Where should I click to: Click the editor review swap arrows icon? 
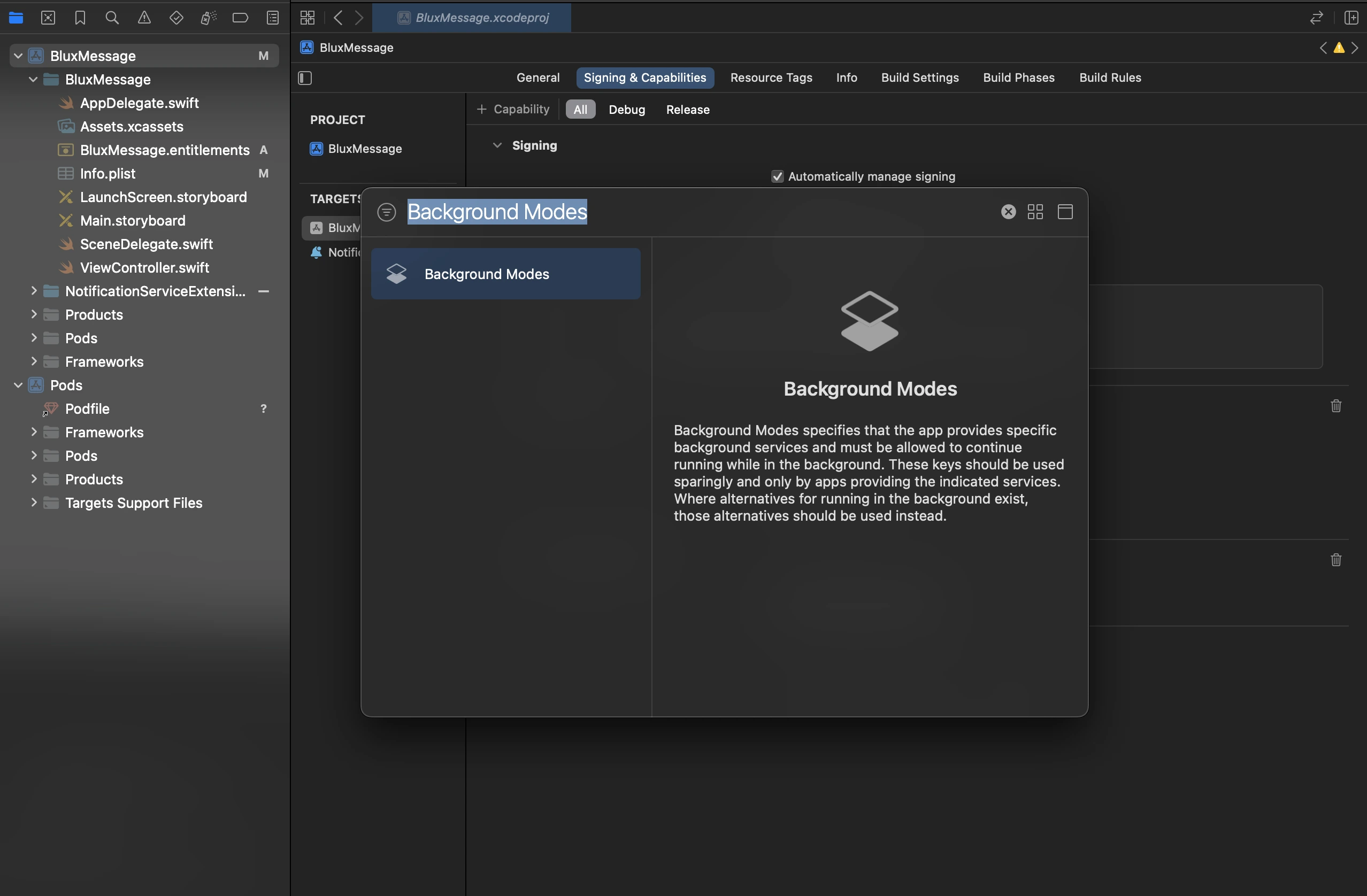coord(1316,18)
